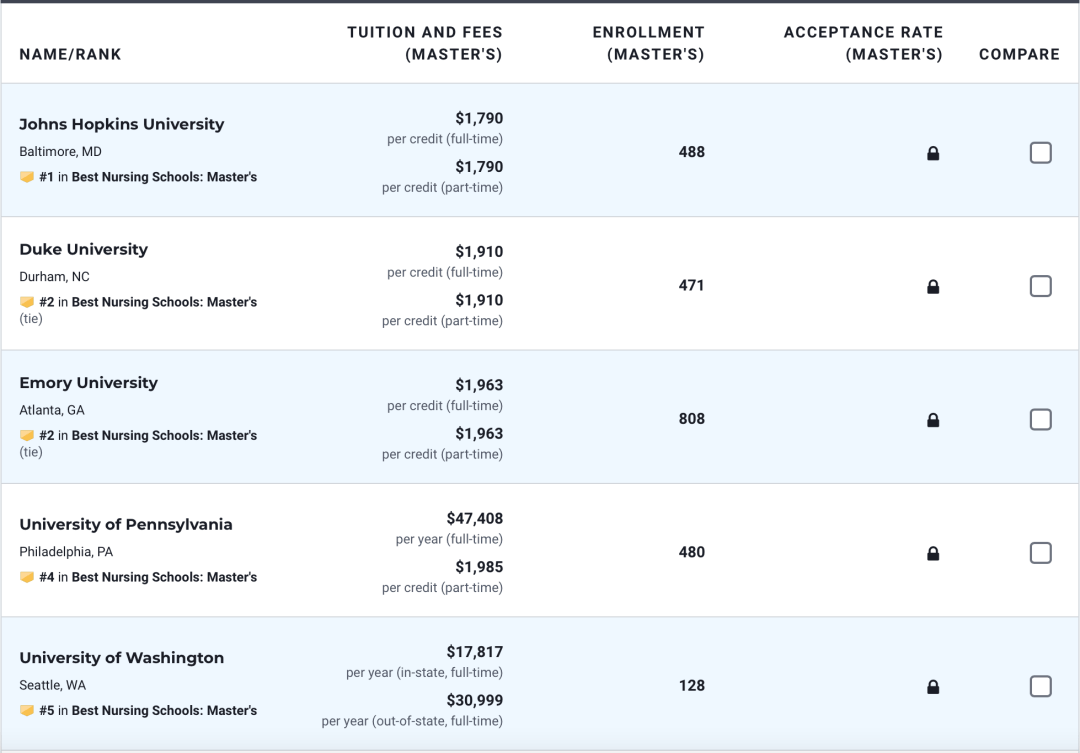Click the ranking badge icon beside Emory's #2 ranking
Screen dimensions: 1080x753
pos(27,435)
